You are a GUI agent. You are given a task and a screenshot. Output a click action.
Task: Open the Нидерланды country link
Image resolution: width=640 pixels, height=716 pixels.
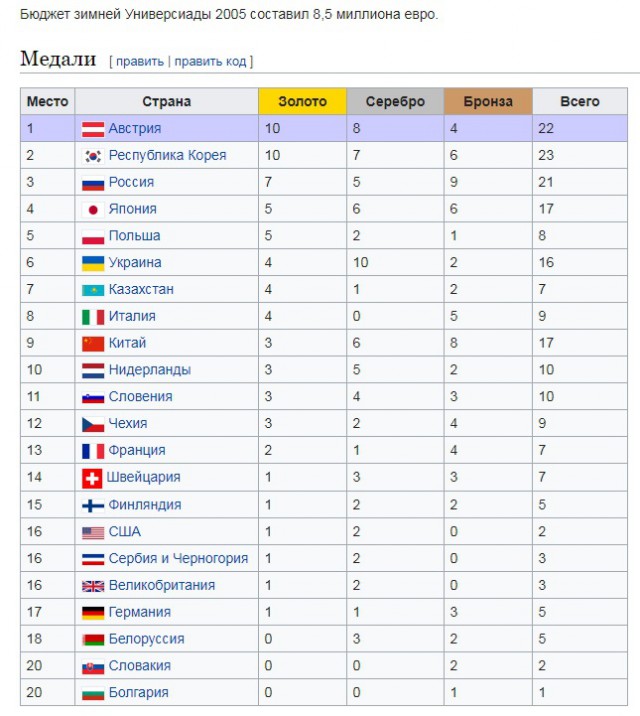click(x=149, y=370)
